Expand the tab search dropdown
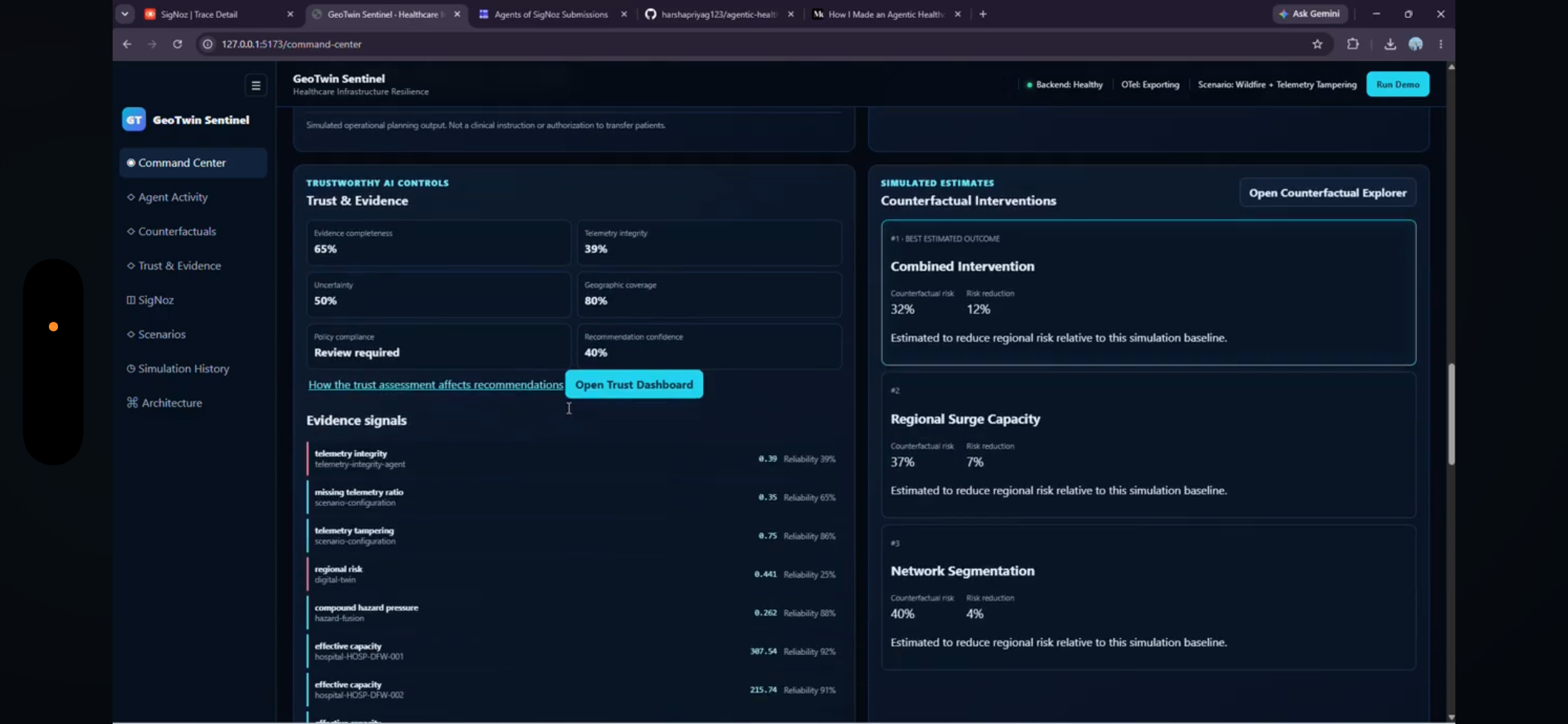This screenshot has height=724, width=1568. [125, 14]
